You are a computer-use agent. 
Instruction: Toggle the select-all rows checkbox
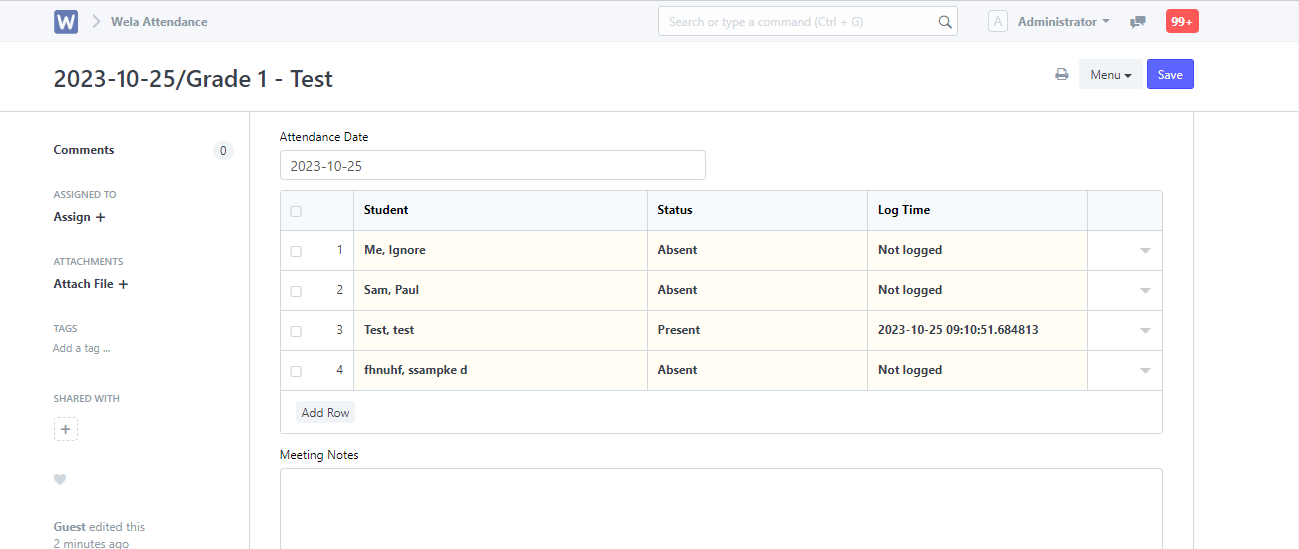pos(296,211)
